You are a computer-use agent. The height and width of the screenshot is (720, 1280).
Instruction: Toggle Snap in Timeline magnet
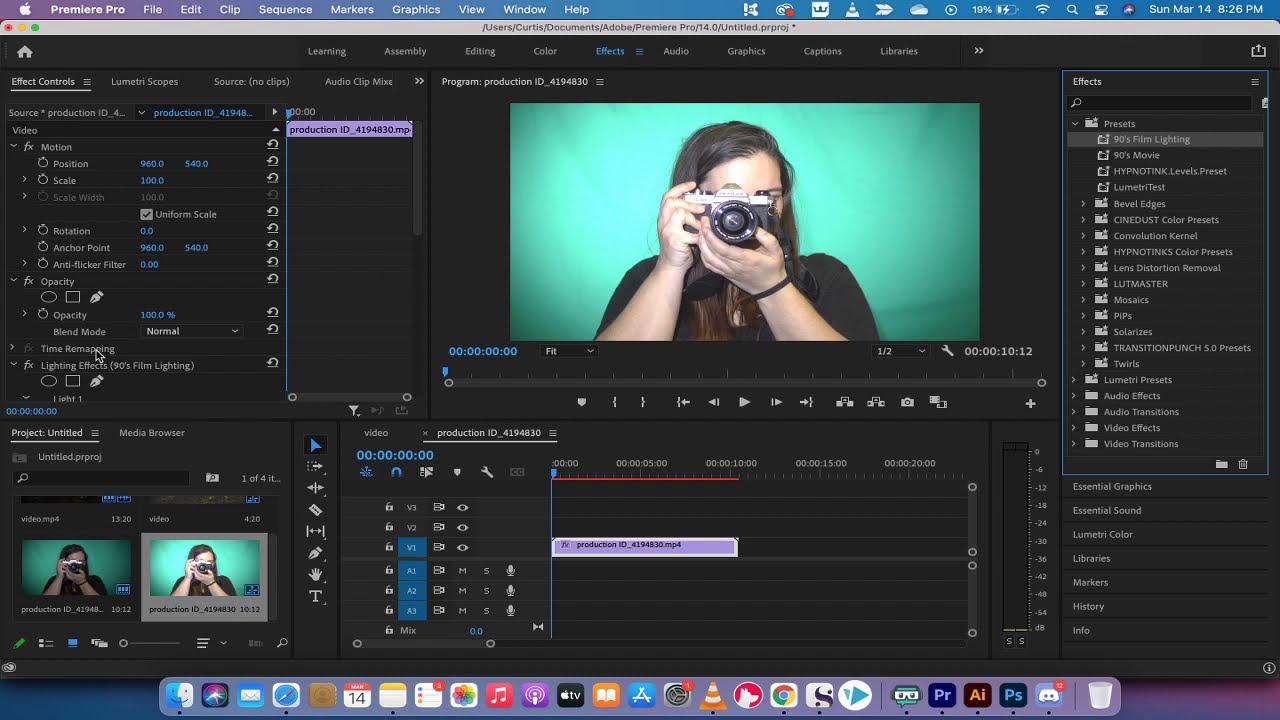(396, 472)
